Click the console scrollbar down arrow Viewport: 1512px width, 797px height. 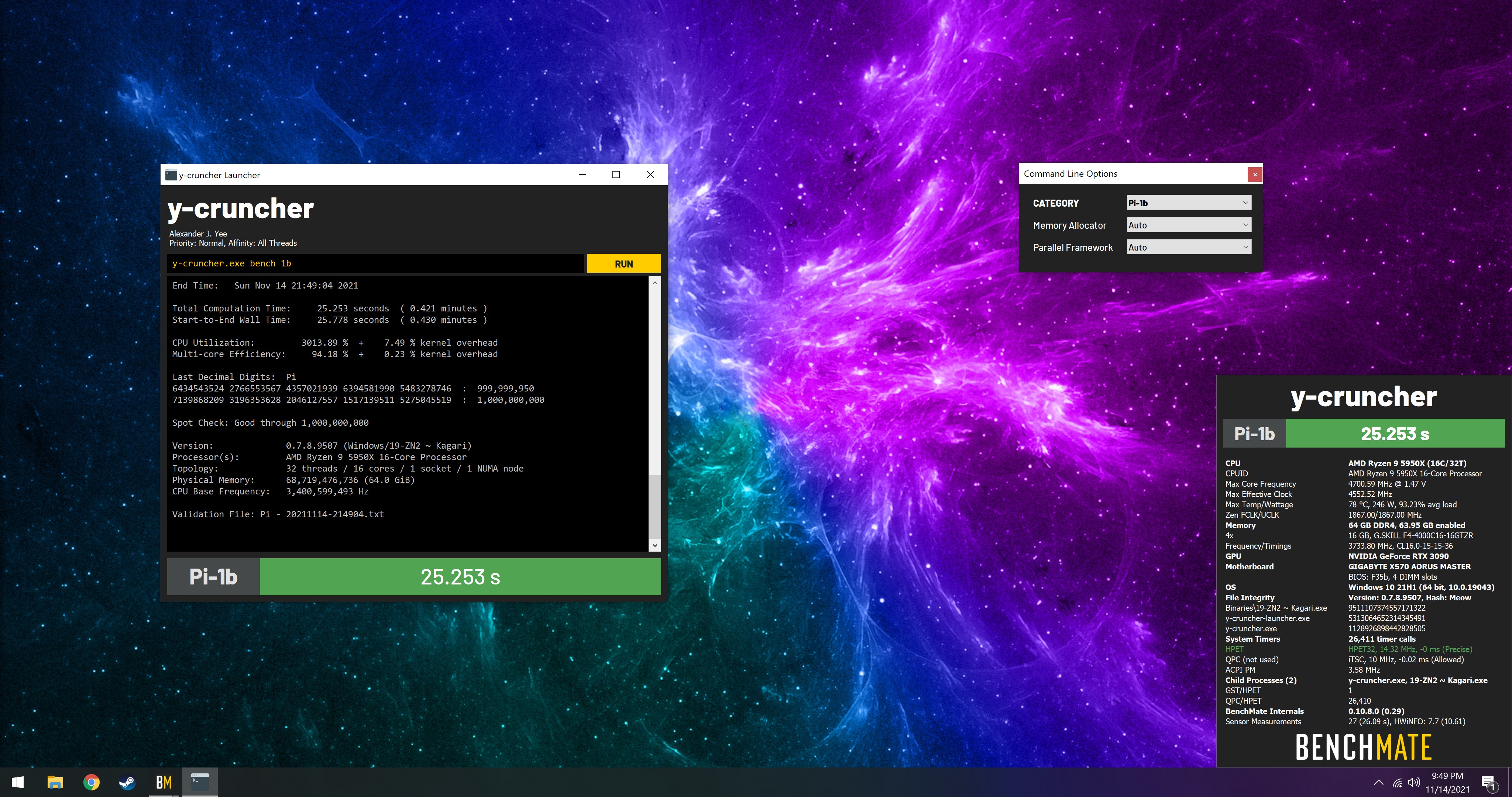pos(655,545)
